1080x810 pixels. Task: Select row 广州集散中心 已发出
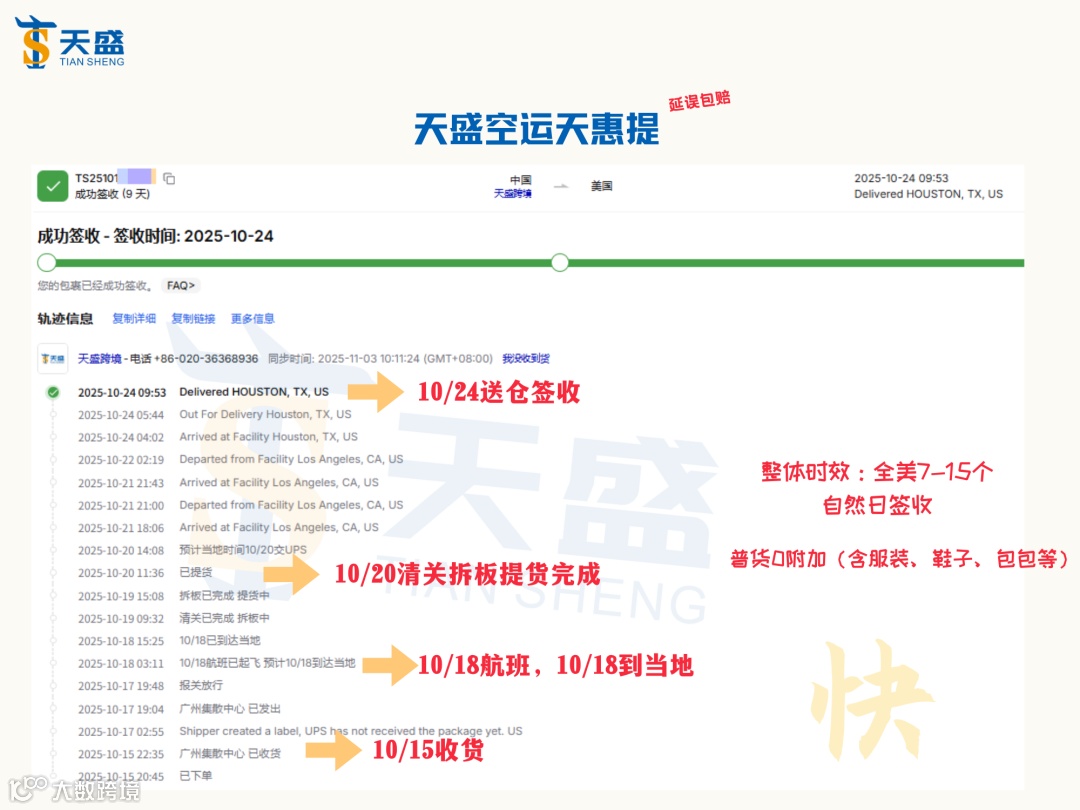point(179,709)
